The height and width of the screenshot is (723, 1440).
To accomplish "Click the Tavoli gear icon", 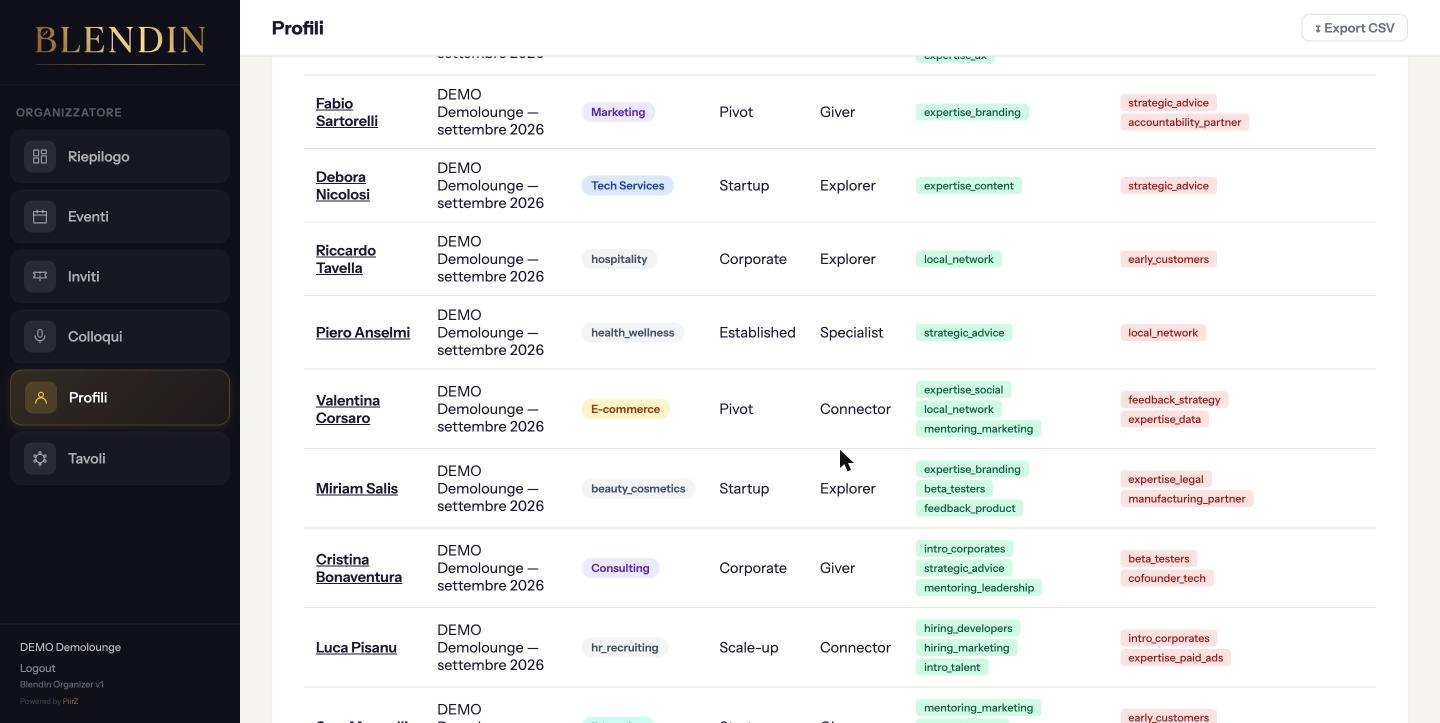I will click(40, 459).
